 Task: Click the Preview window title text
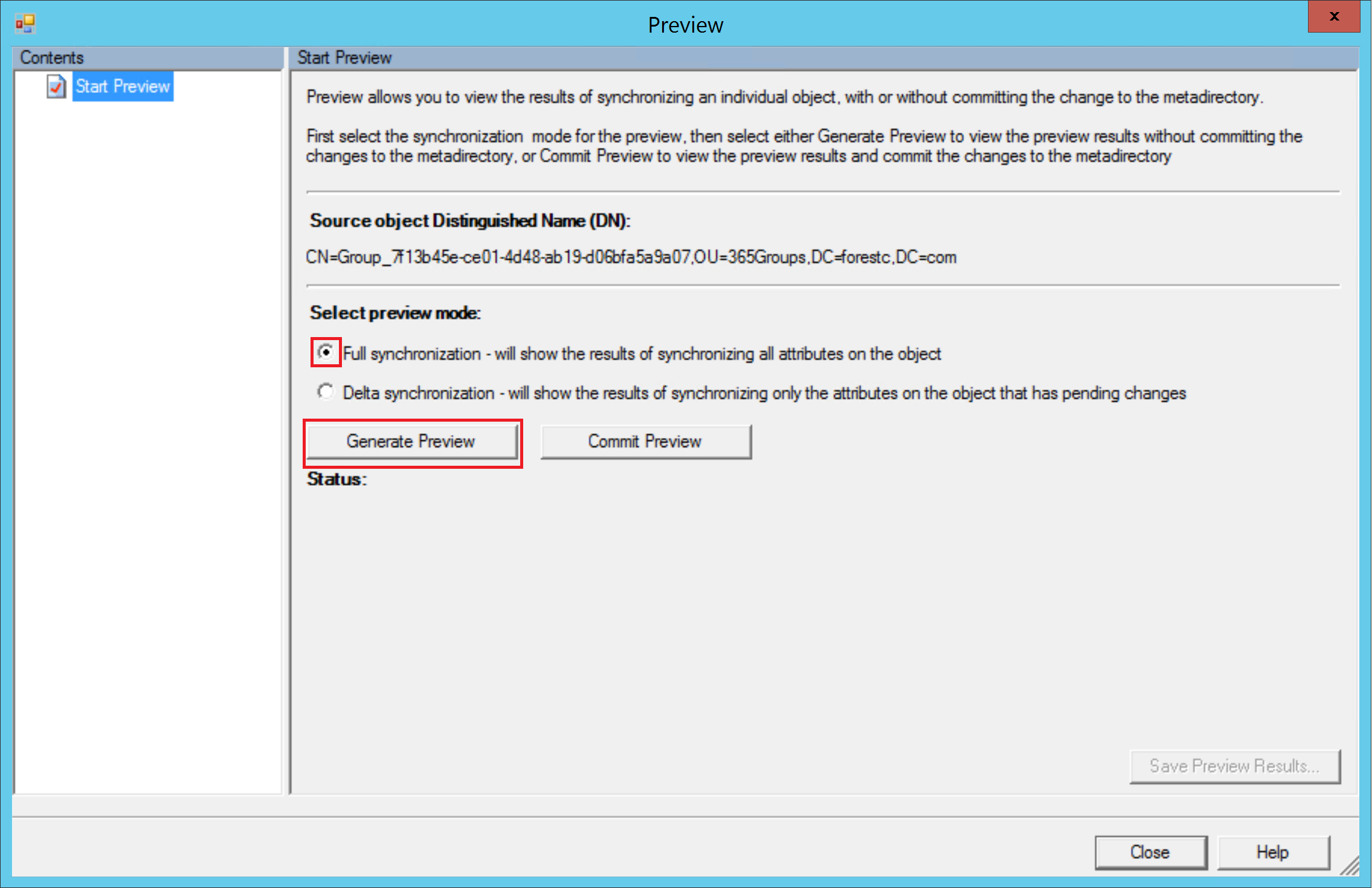(685, 25)
